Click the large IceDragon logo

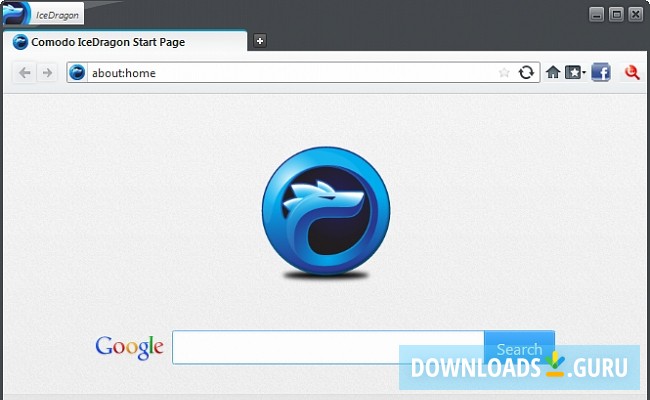326,211
